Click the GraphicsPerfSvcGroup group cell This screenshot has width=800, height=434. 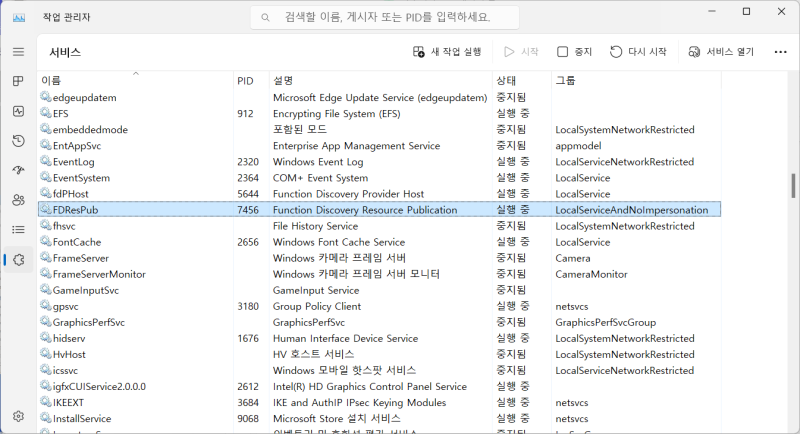606,322
